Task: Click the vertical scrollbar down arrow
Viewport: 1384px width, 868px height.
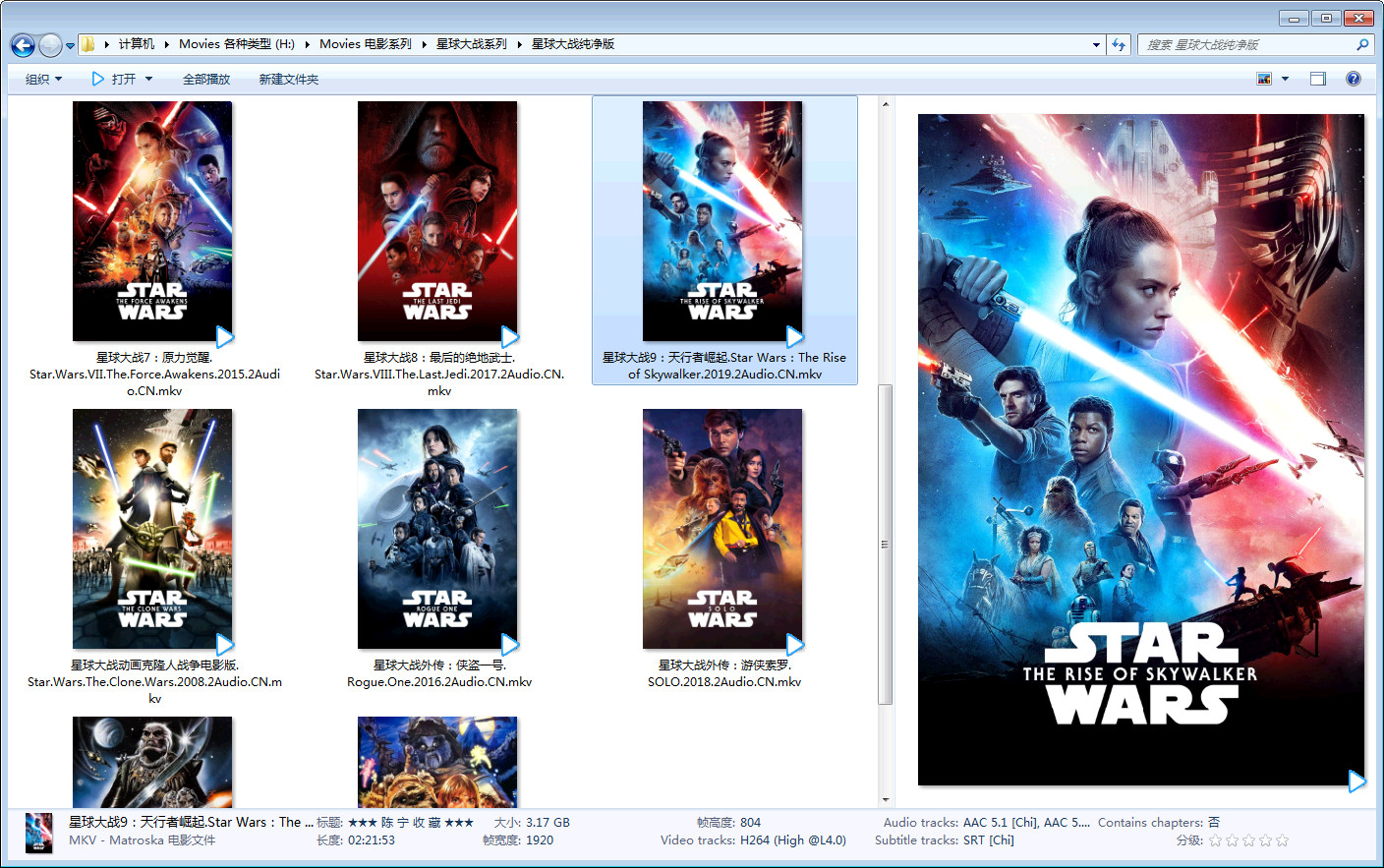Action: (x=886, y=800)
